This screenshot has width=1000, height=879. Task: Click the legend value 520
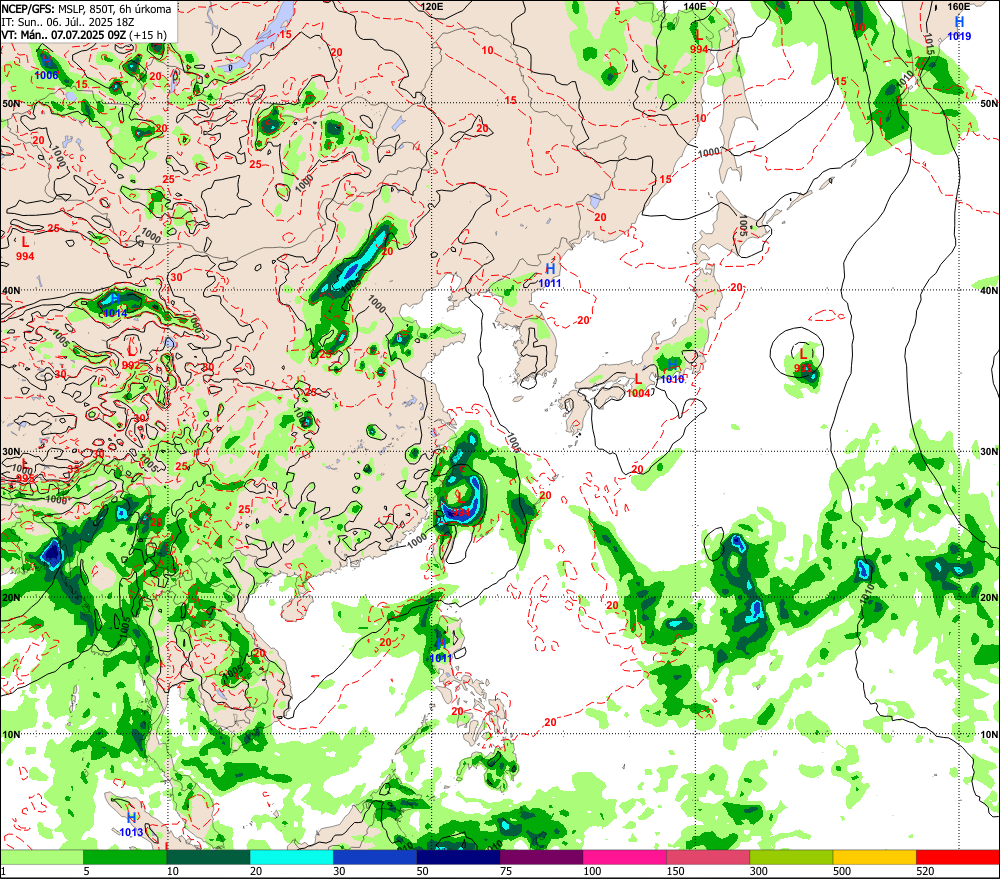point(925,871)
